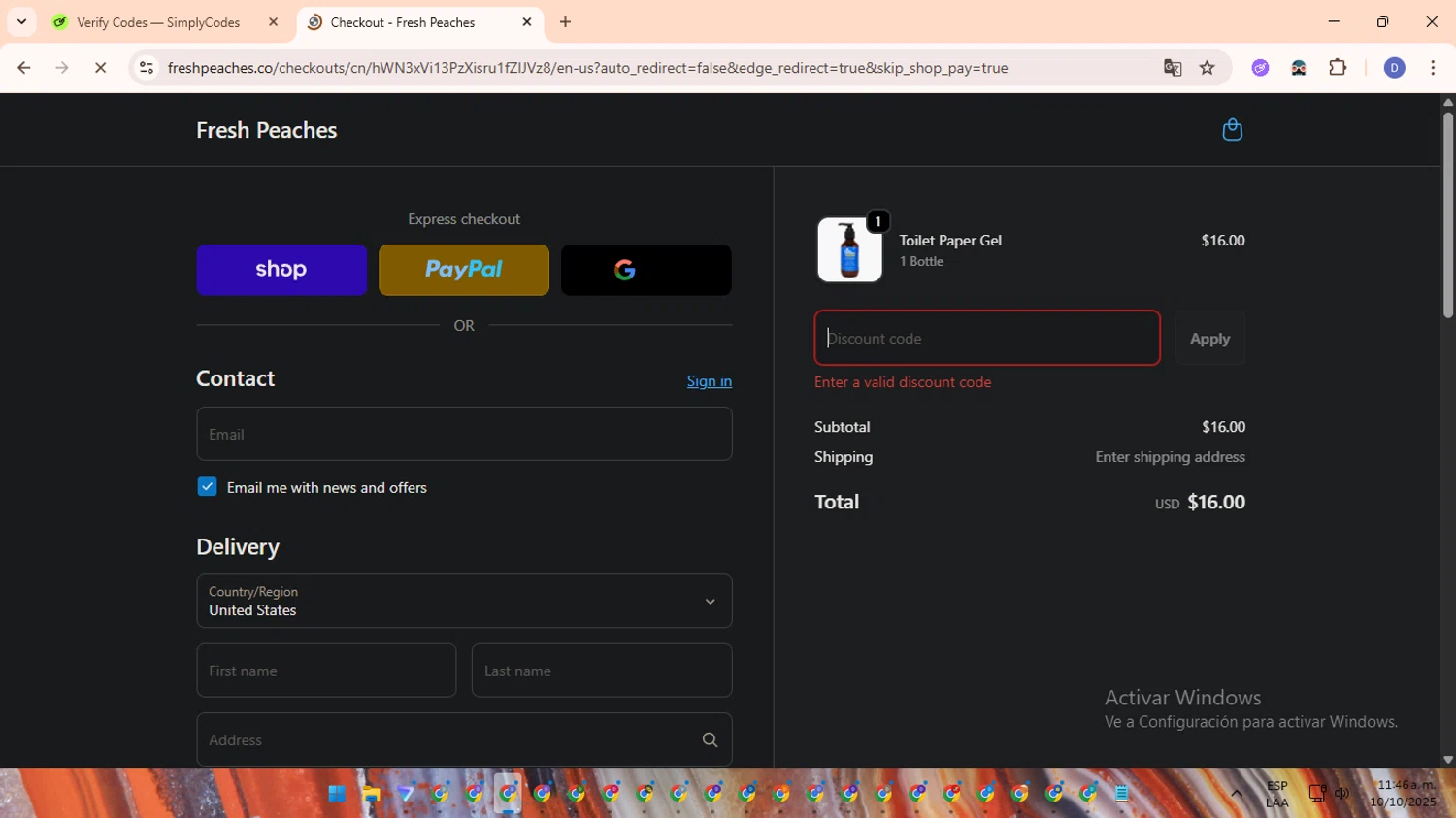Click the address search magnifier icon
The height and width of the screenshot is (818, 1456).
coord(710,740)
